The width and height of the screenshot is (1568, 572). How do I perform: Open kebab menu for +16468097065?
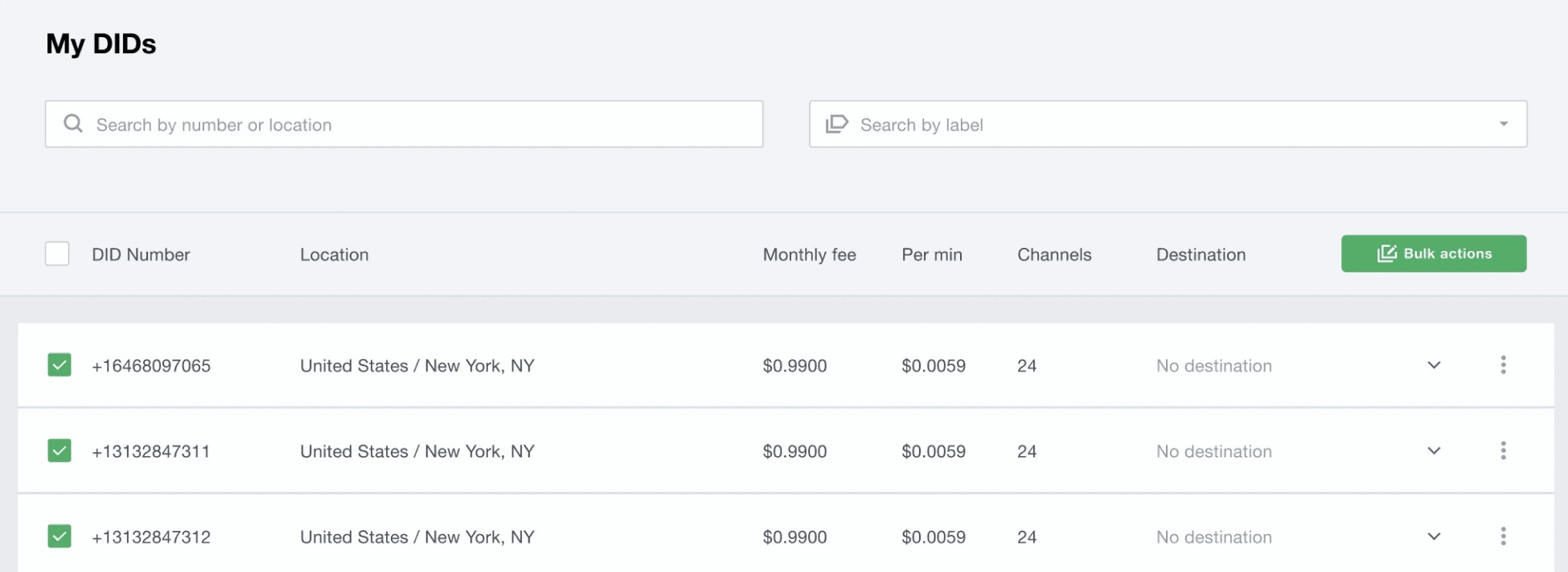[1503, 365]
